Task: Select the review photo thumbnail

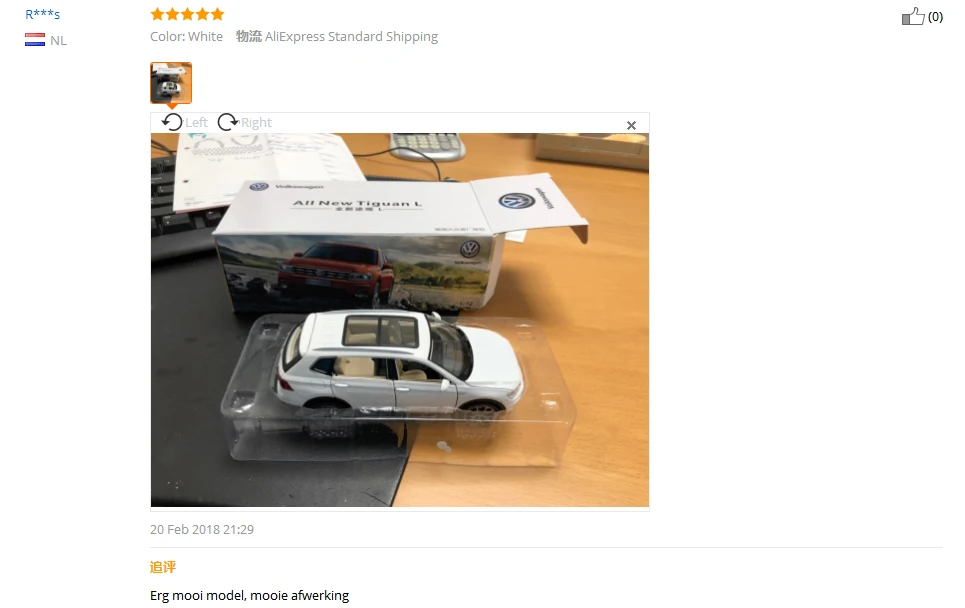Action: (x=171, y=82)
